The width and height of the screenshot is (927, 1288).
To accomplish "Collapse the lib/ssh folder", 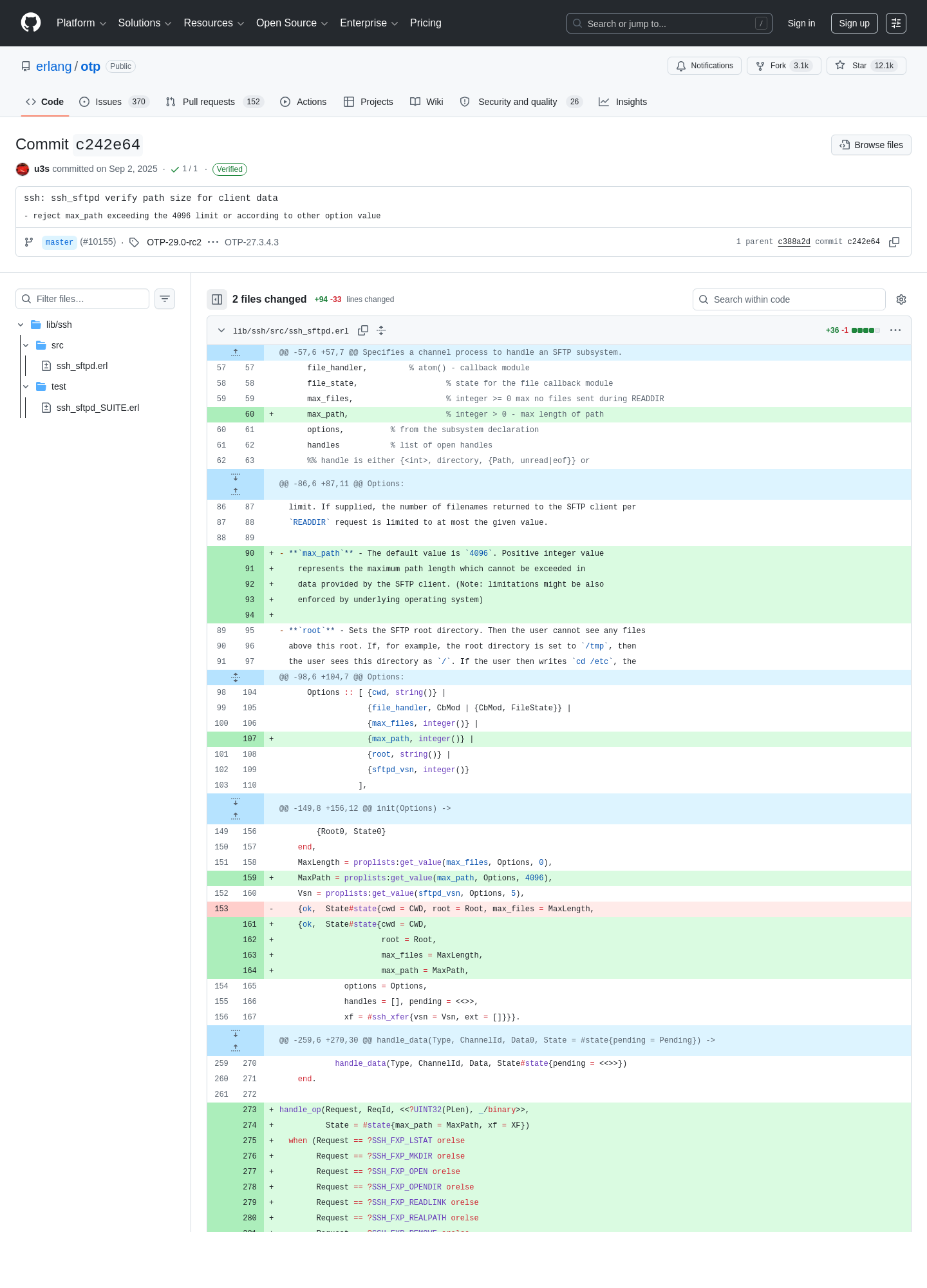I will click(x=21, y=325).
